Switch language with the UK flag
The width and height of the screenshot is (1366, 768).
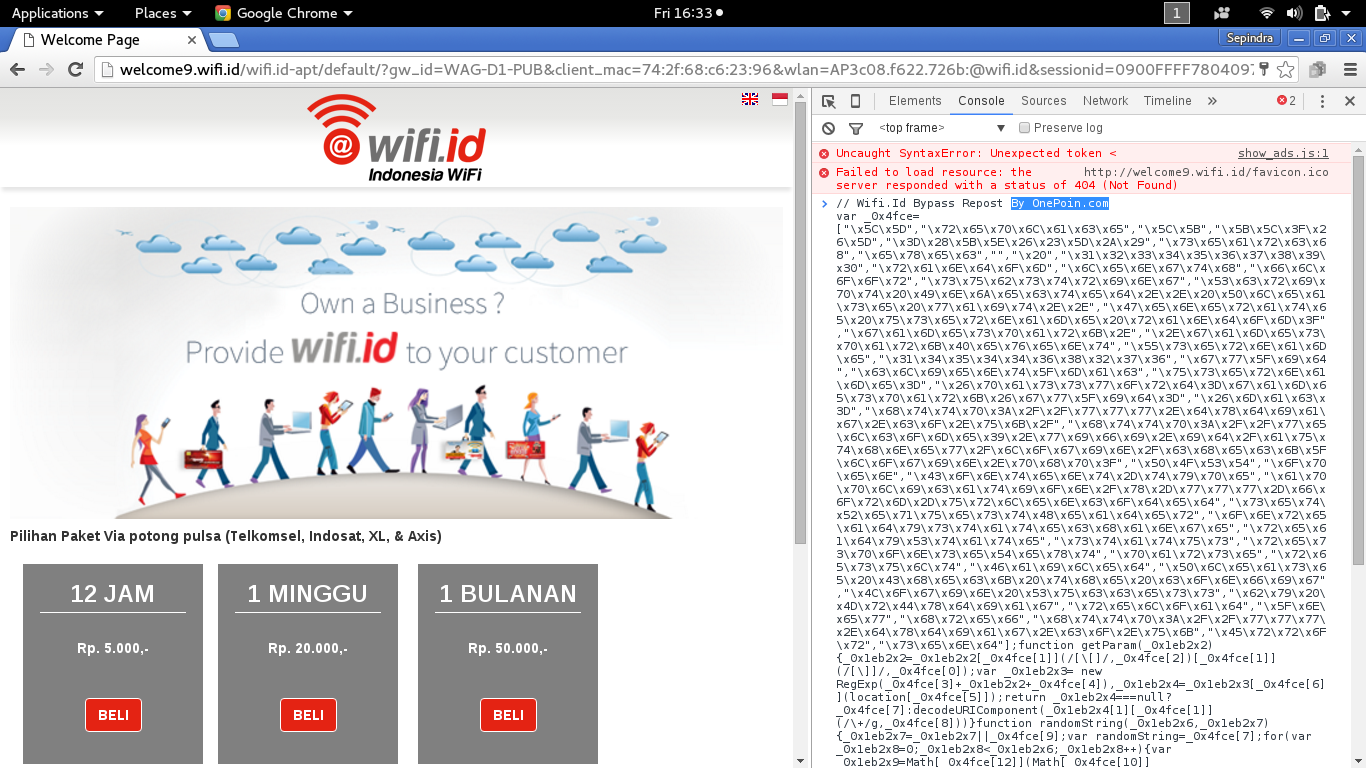[749, 99]
